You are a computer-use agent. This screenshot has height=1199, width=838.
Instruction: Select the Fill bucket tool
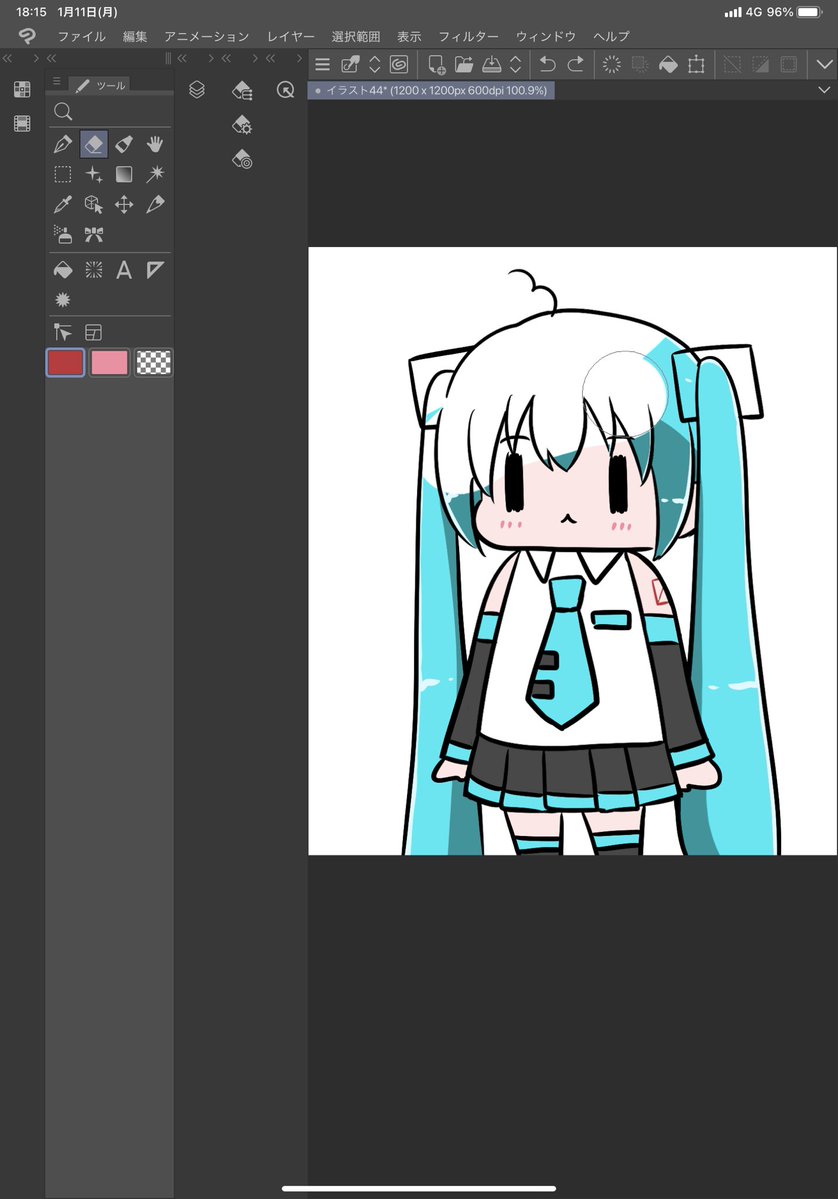point(64,269)
